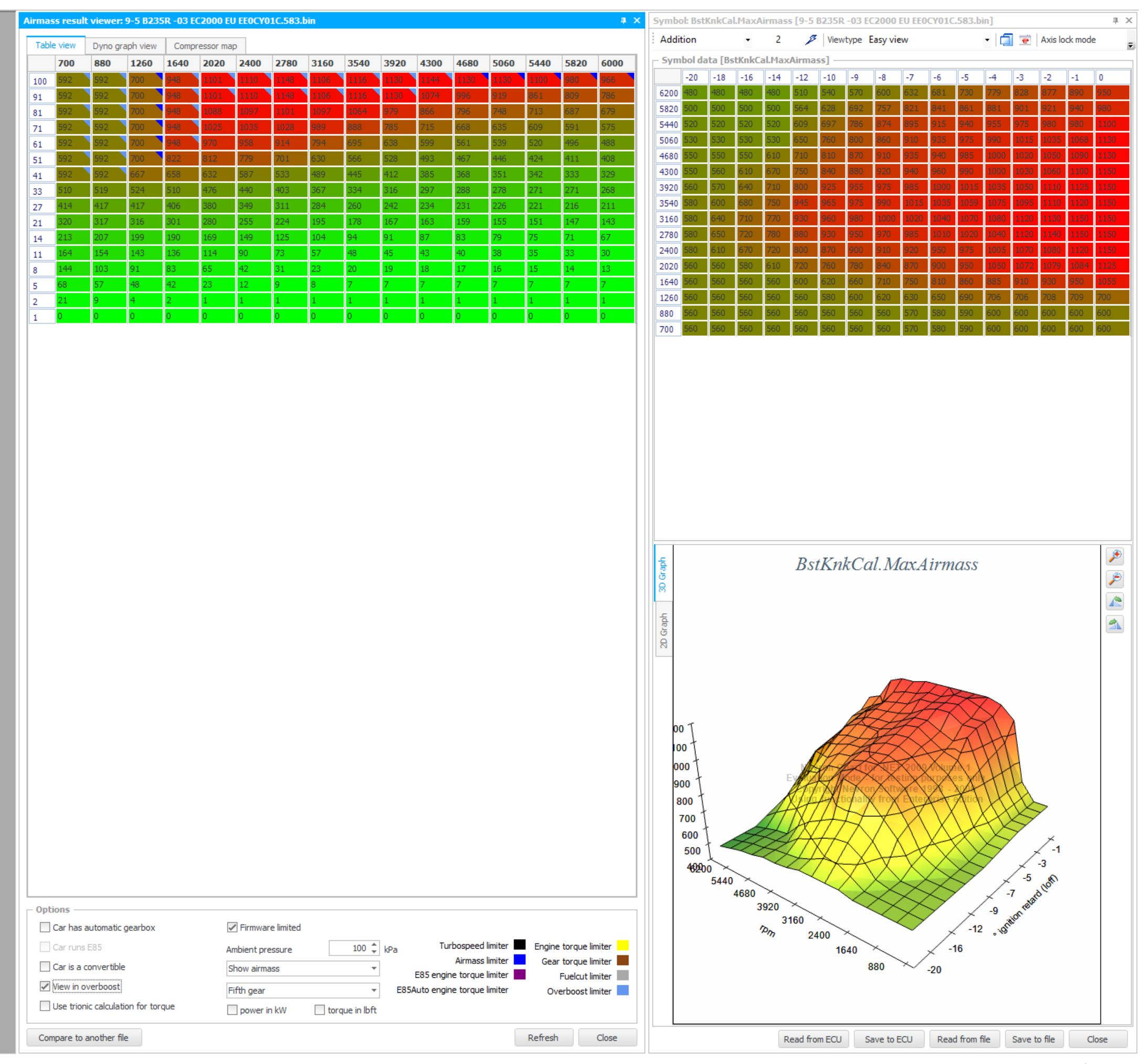Select cell '1144' in the airmass table
This screenshot has height=1064, width=1142.
(435, 80)
